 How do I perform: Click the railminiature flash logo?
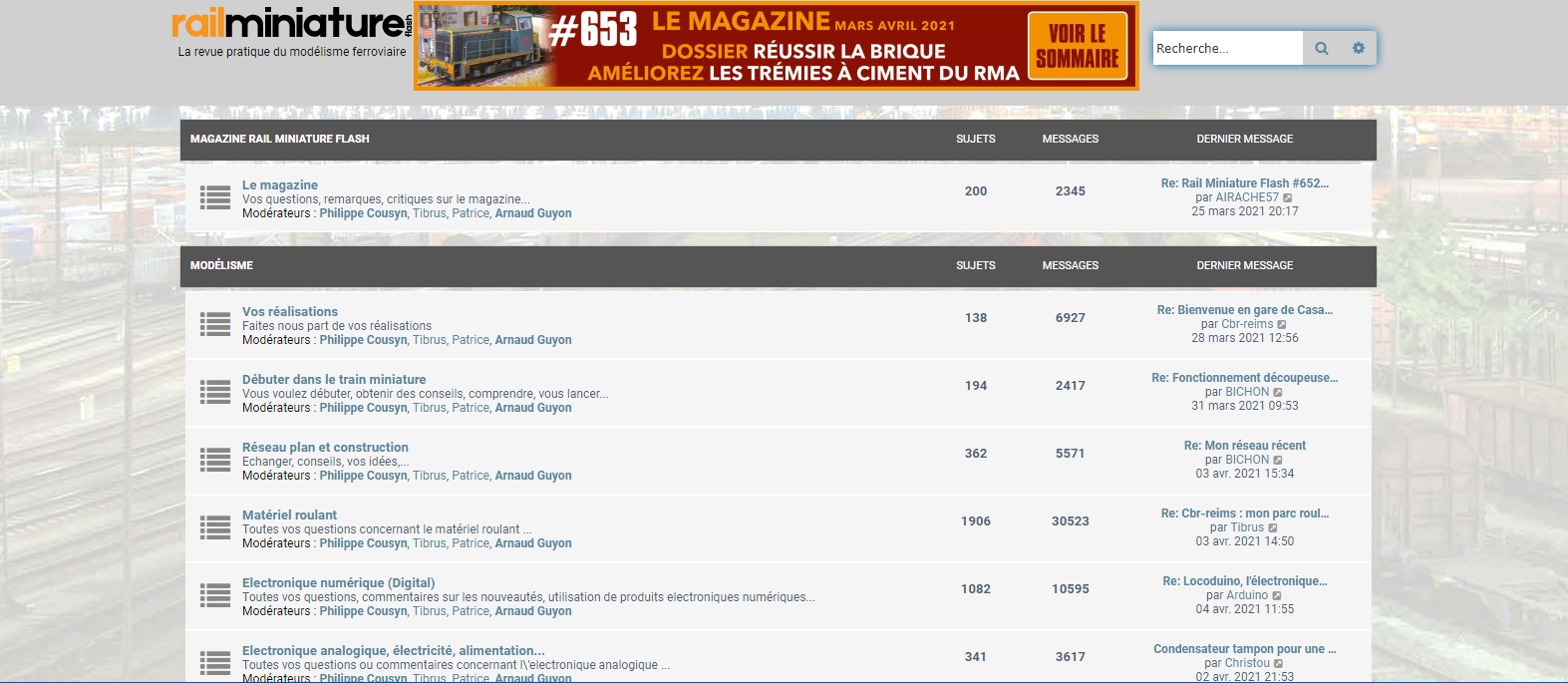[292, 24]
